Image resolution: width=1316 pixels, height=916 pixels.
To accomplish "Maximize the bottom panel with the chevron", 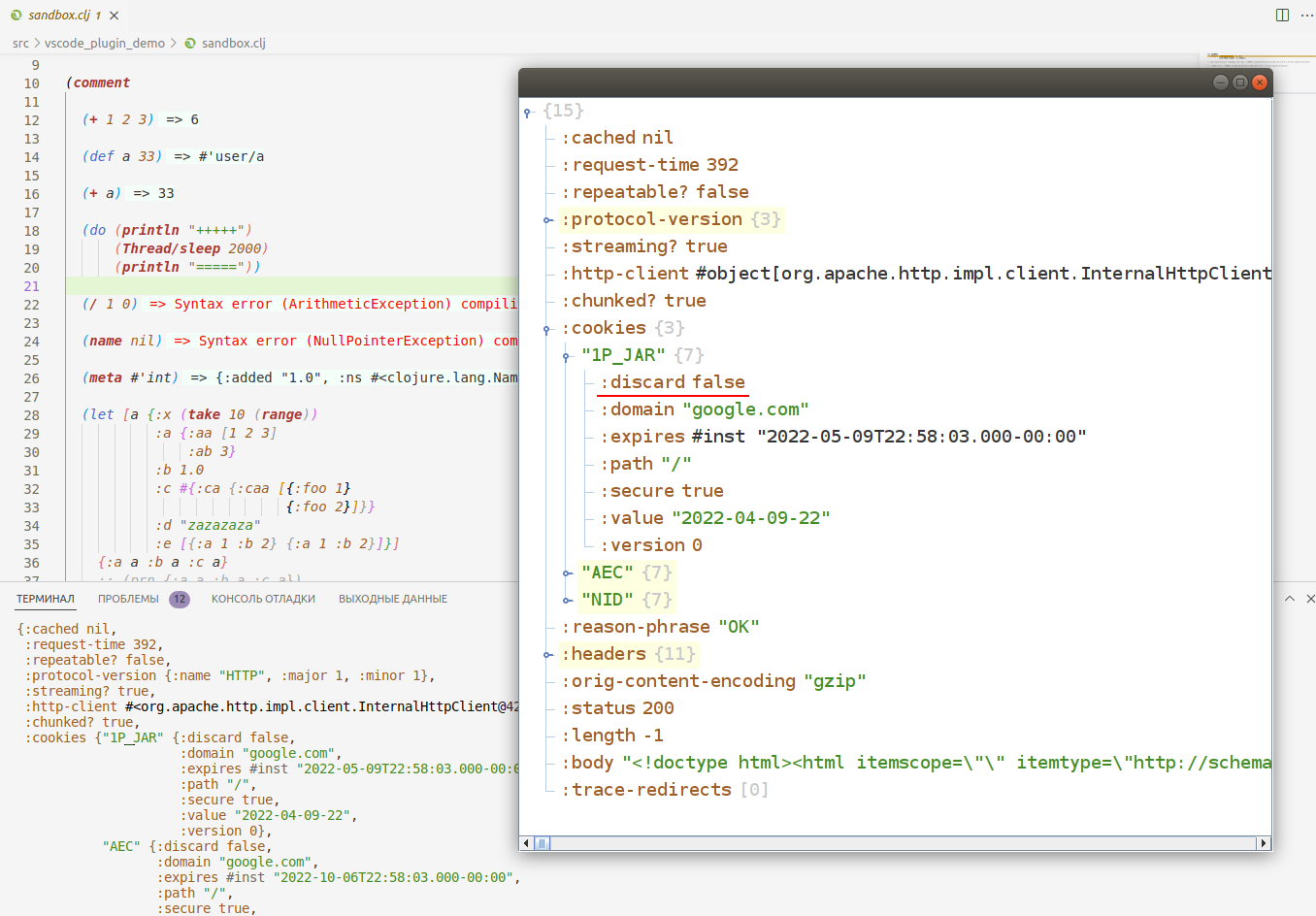I will click(1290, 599).
